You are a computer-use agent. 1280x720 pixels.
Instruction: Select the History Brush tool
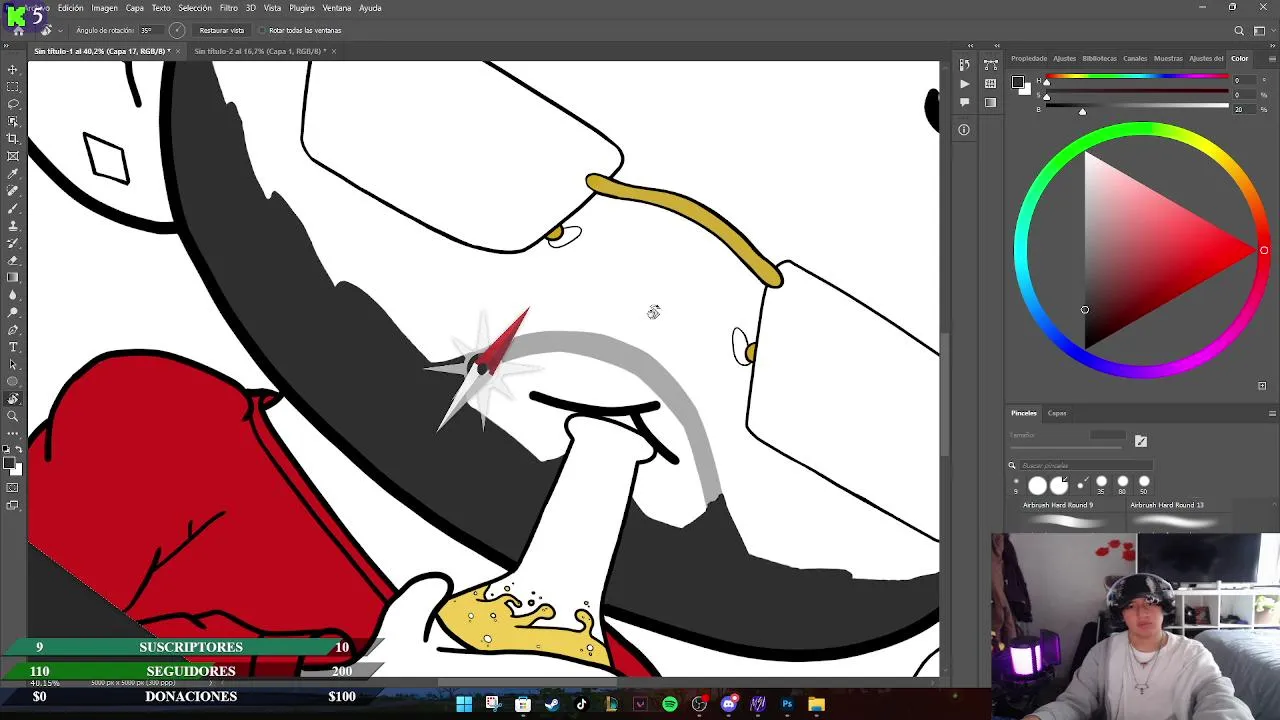pyautogui.click(x=13, y=243)
